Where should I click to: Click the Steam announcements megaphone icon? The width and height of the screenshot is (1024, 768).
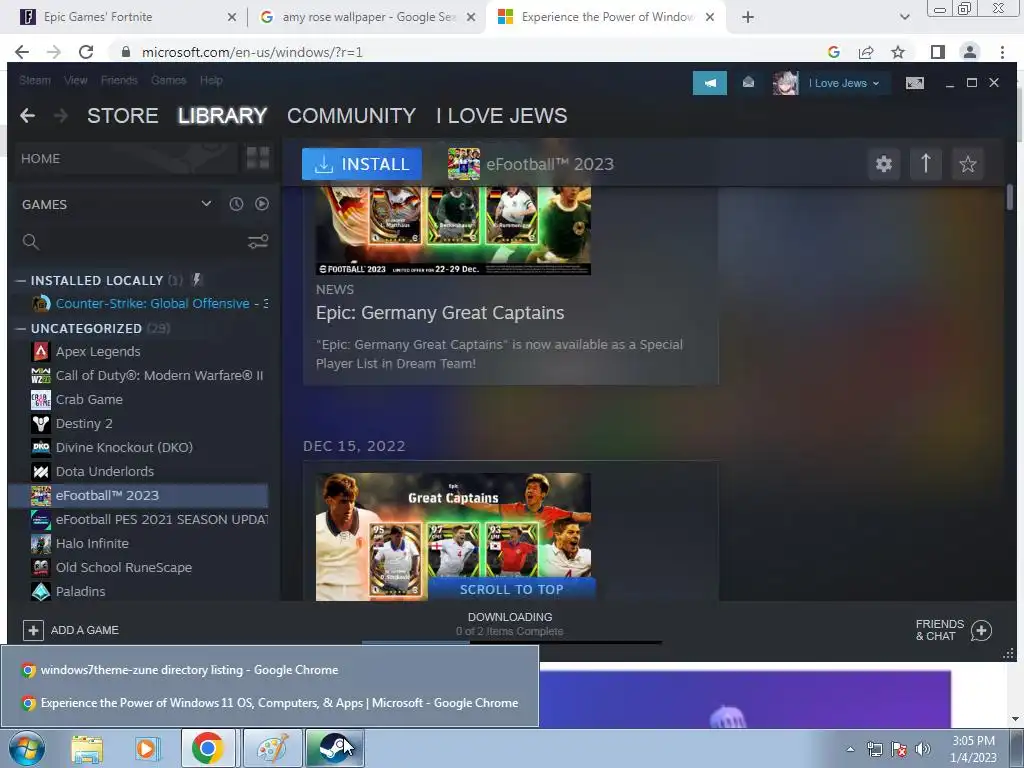click(x=709, y=83)
